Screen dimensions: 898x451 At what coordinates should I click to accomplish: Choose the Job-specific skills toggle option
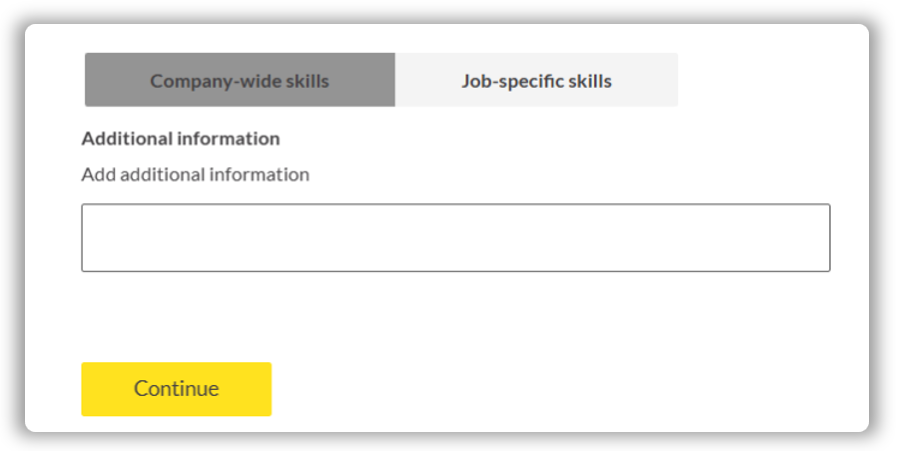click(537, 80)
